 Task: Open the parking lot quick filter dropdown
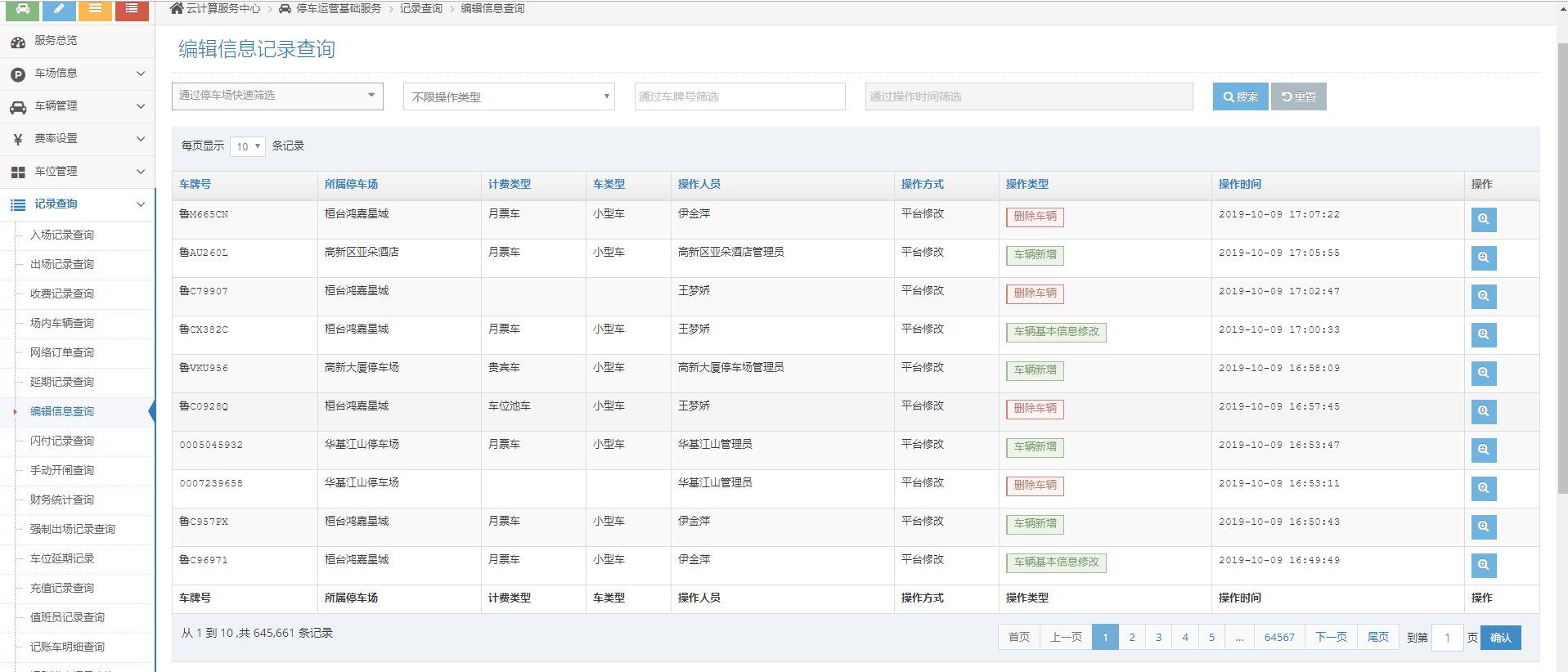pos(277,96)
